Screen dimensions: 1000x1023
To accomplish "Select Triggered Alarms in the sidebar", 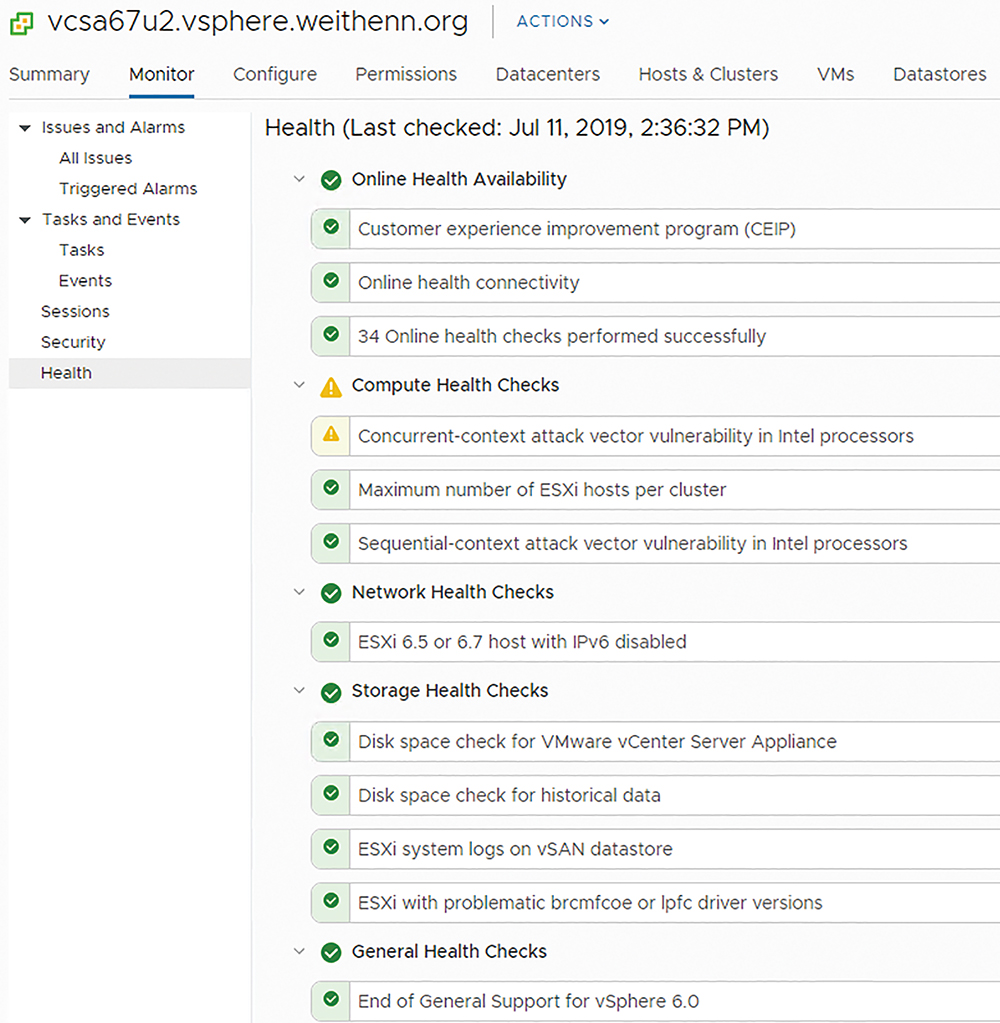I will click(128, 189).
